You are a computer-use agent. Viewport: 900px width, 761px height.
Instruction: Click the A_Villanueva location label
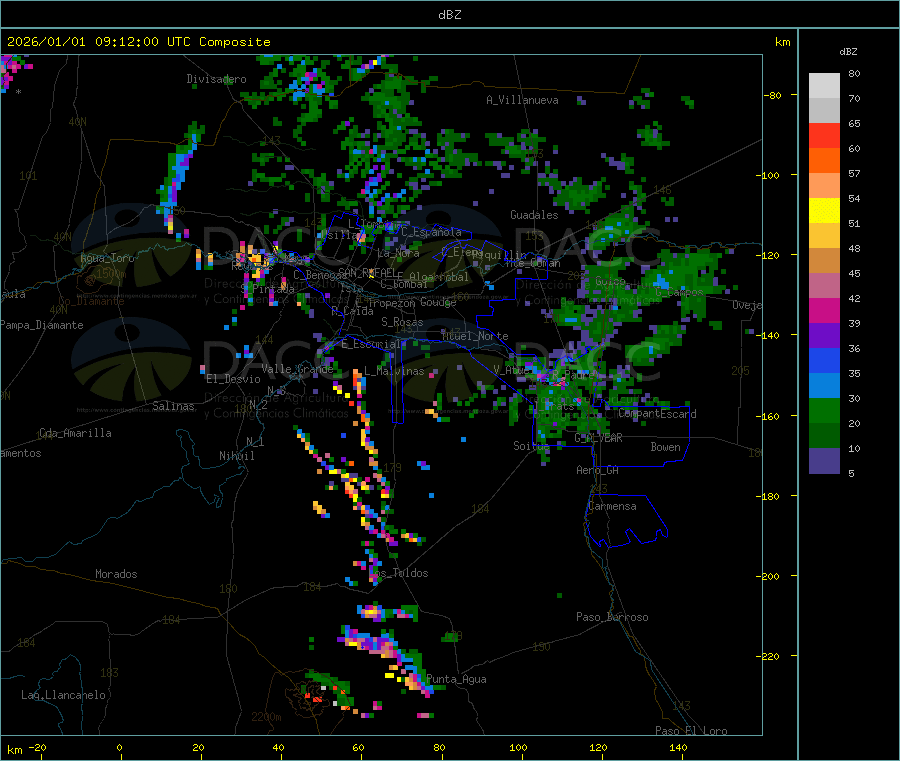522,100
